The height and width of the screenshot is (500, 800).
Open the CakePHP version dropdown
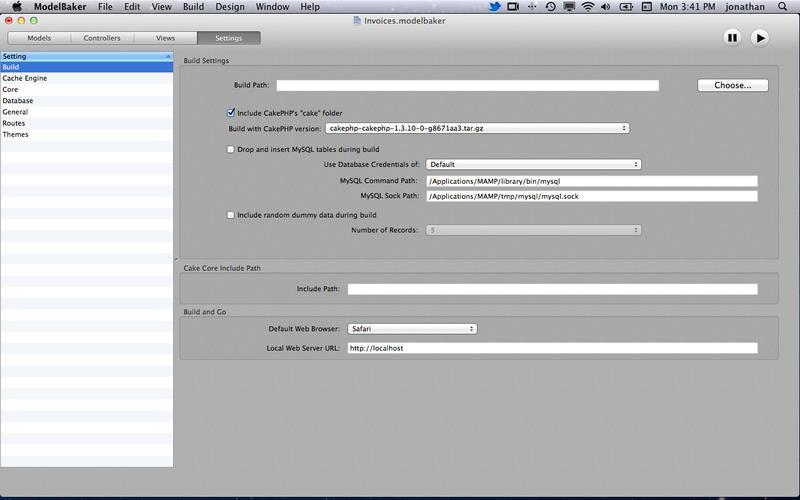pyautogui.click(x=477, y=128)
